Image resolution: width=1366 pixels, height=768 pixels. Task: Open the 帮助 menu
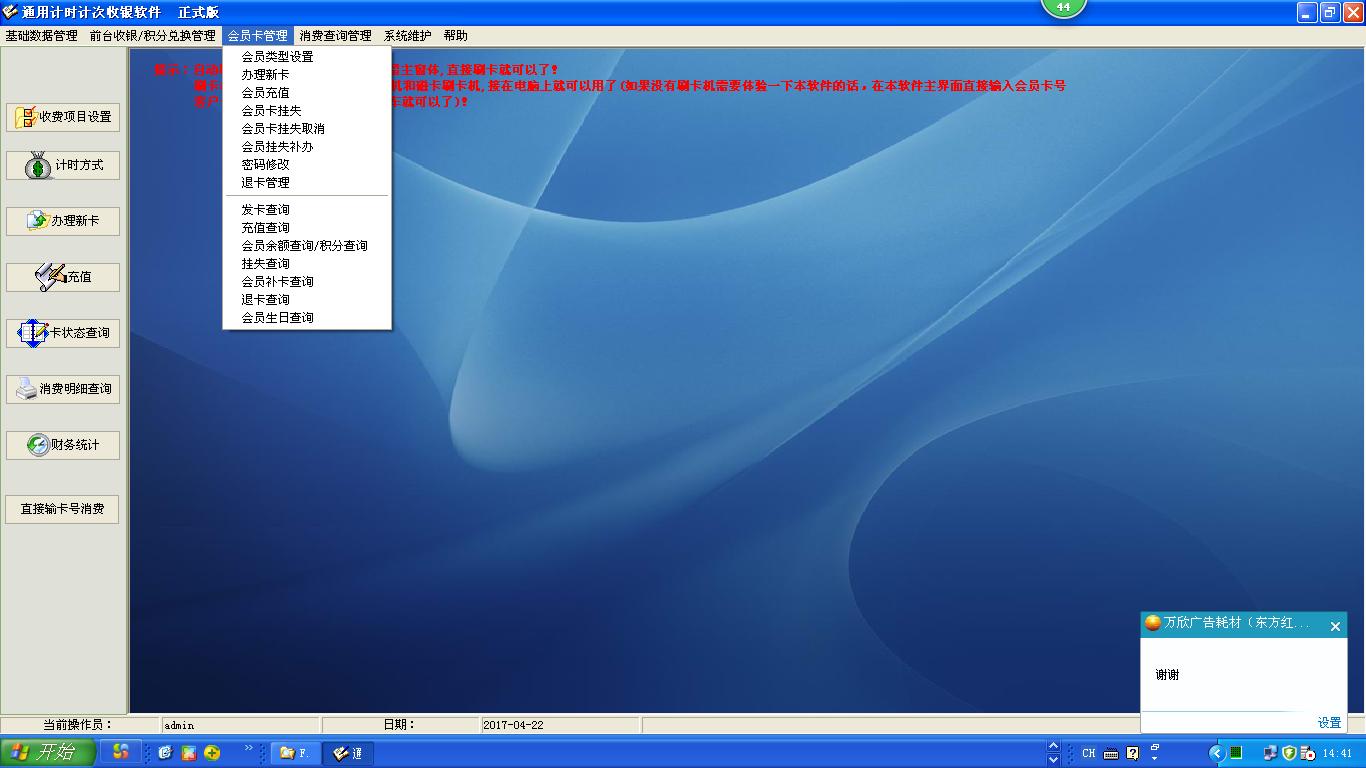(455, 35)
